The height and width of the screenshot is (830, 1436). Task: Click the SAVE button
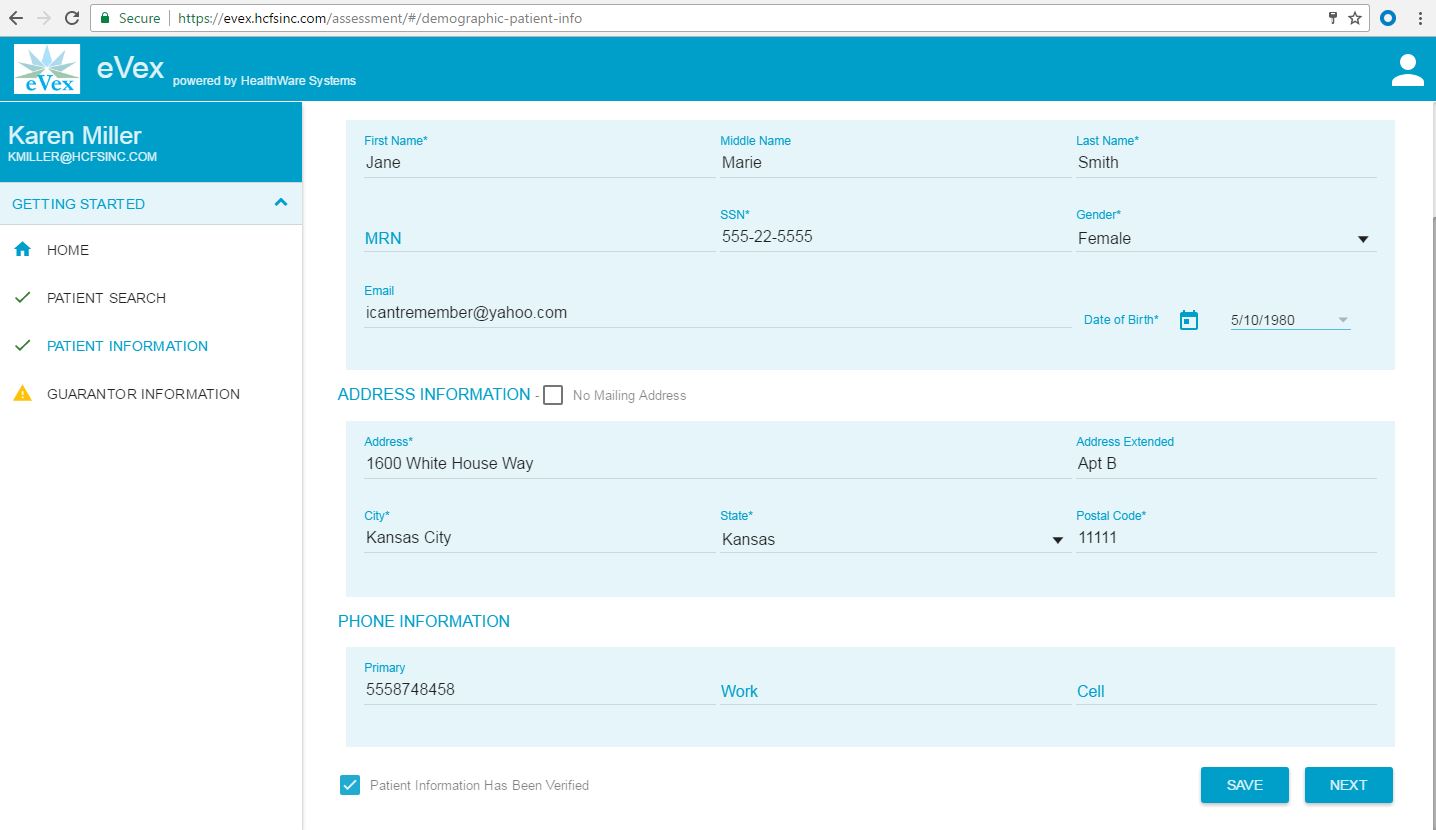pos(1244,785)
